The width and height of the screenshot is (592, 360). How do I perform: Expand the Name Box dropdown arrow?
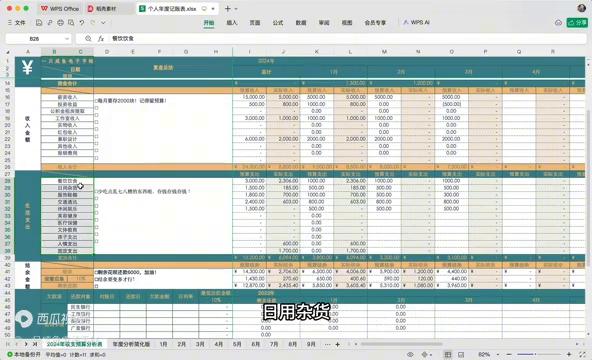point(67,38)
